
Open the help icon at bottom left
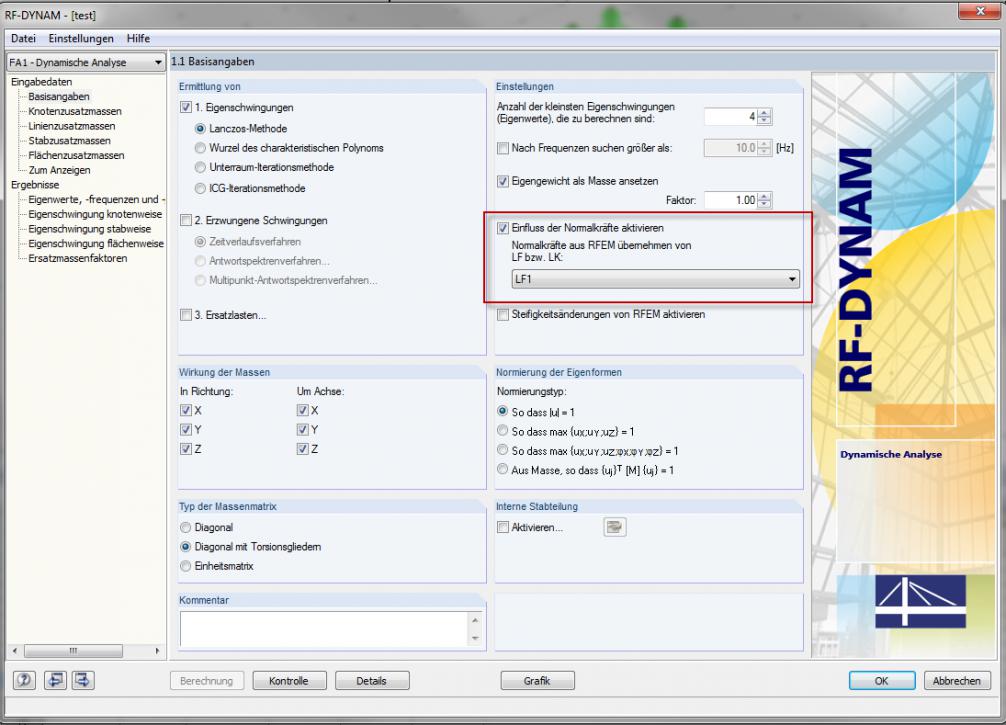pos(24,680)
